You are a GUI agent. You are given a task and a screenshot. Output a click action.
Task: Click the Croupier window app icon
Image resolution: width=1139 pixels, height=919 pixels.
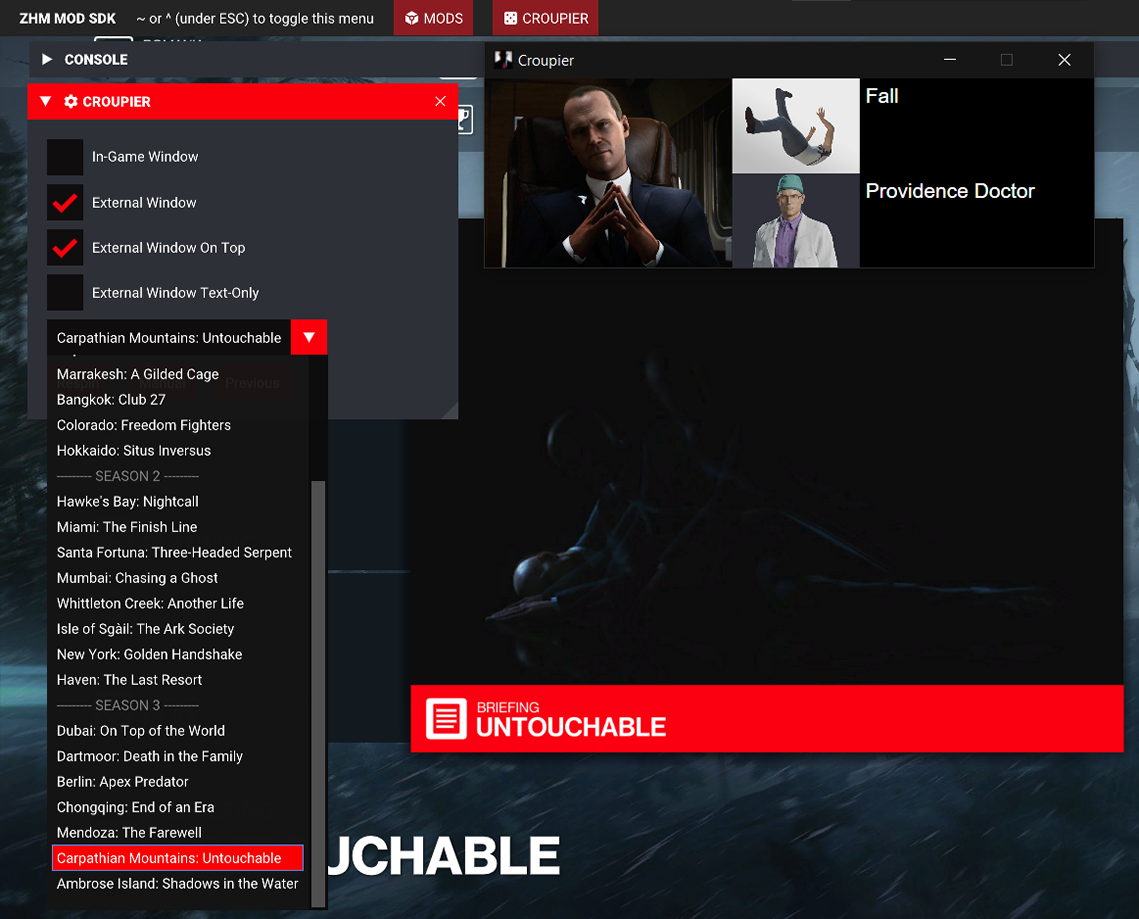point(503,60)
